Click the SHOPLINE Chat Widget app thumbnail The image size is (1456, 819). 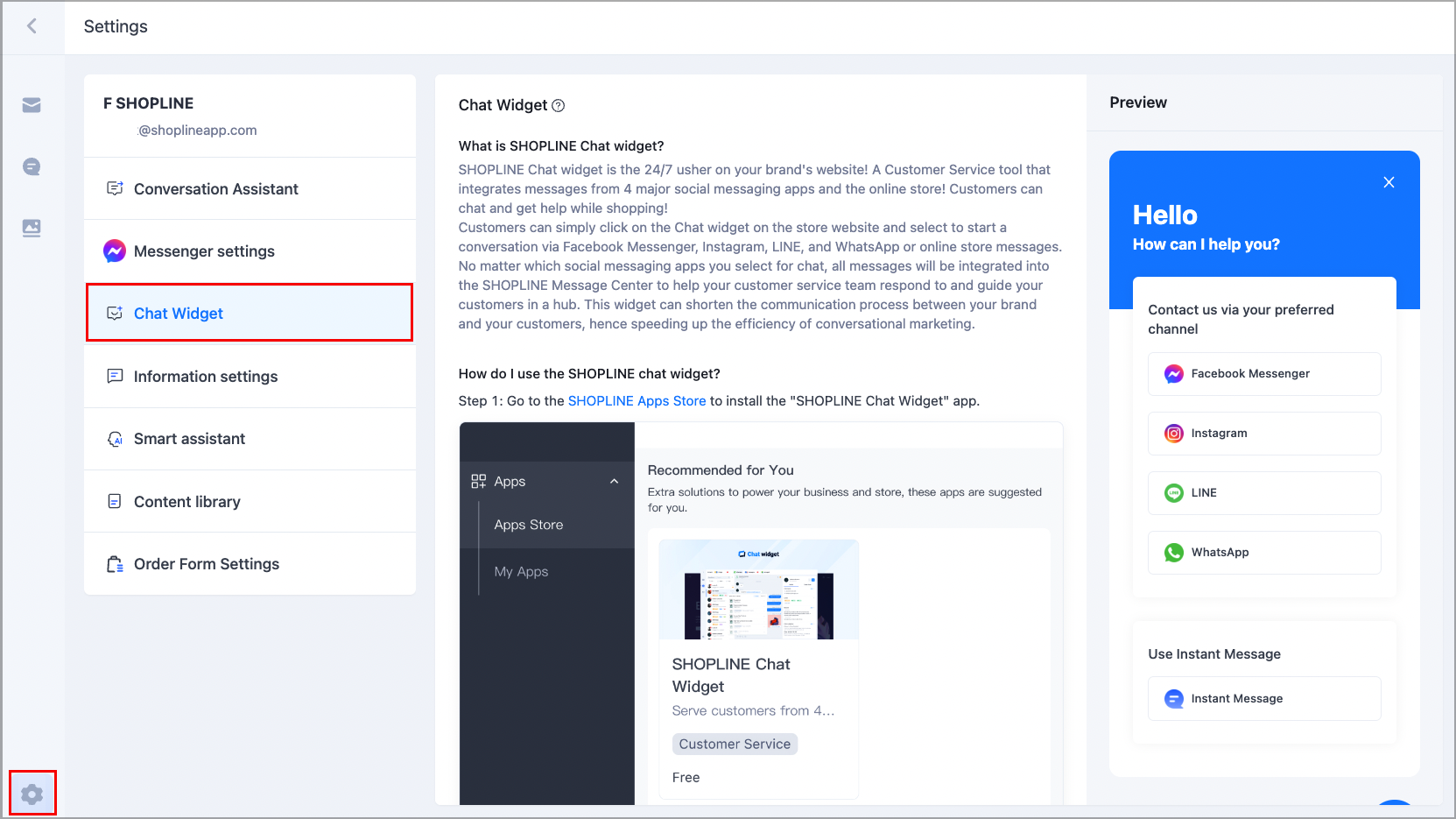click(x=758, y=590)
